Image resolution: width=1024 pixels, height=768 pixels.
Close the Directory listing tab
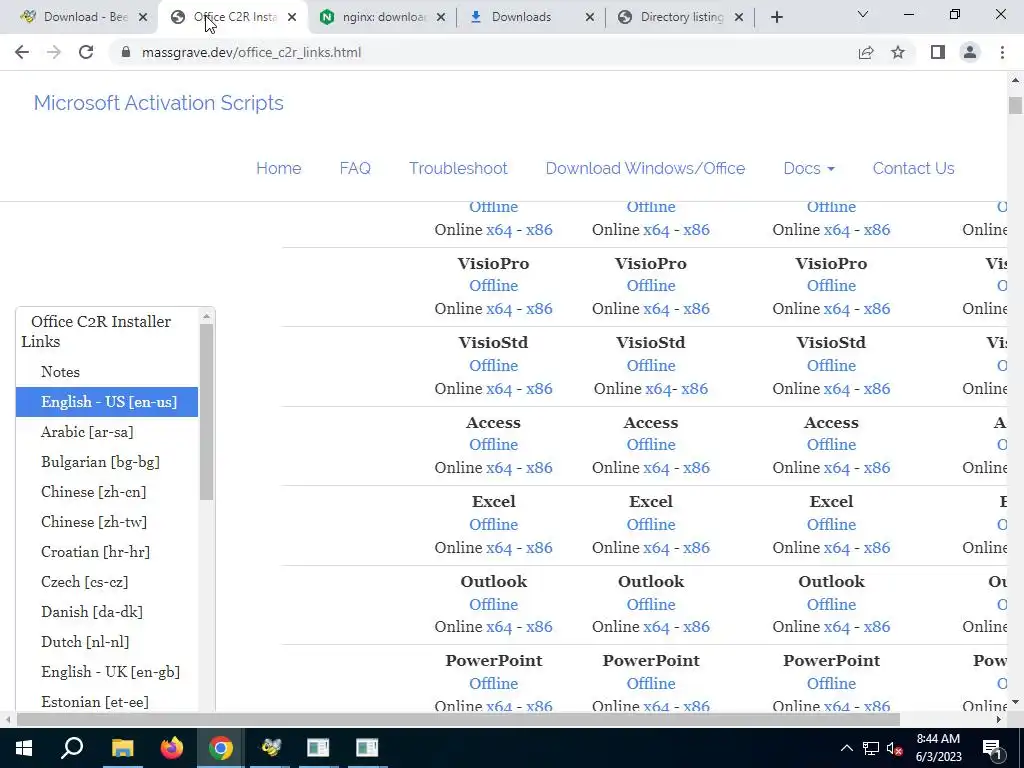point(739,17)
